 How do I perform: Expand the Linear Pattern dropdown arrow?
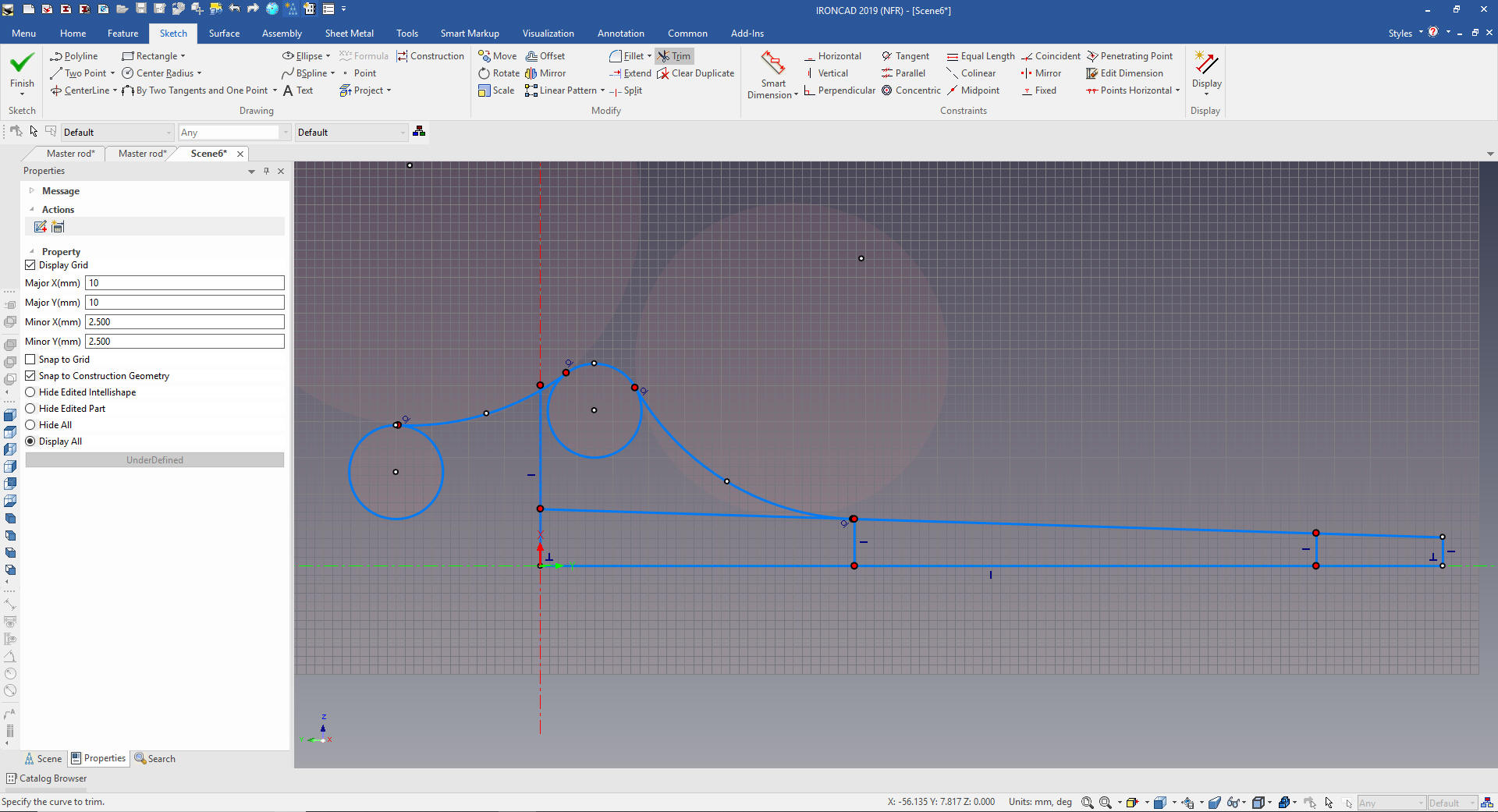click(602, 90)
